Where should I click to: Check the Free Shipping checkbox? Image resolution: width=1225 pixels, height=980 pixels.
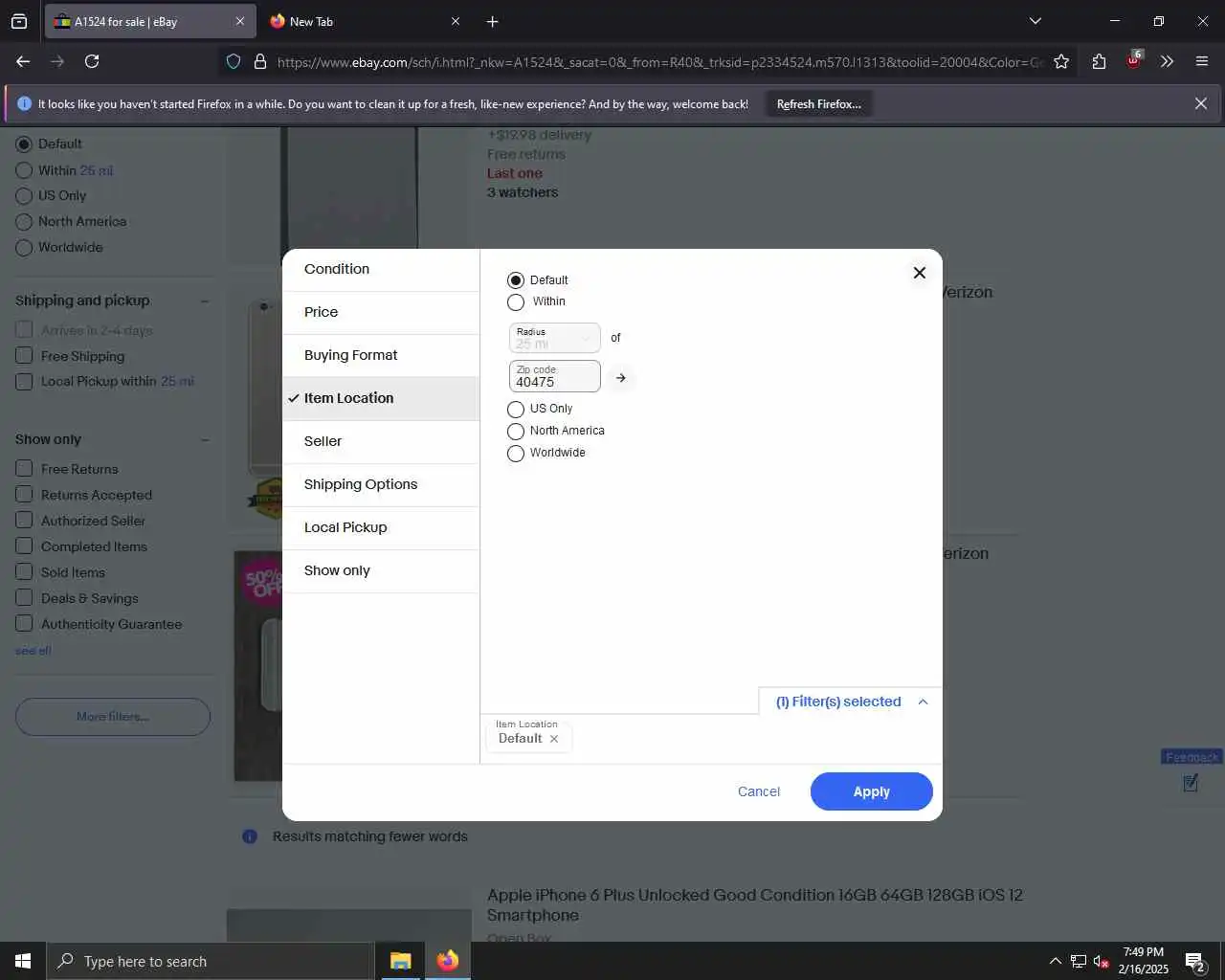pyautogui.click(x=24, y=356)
